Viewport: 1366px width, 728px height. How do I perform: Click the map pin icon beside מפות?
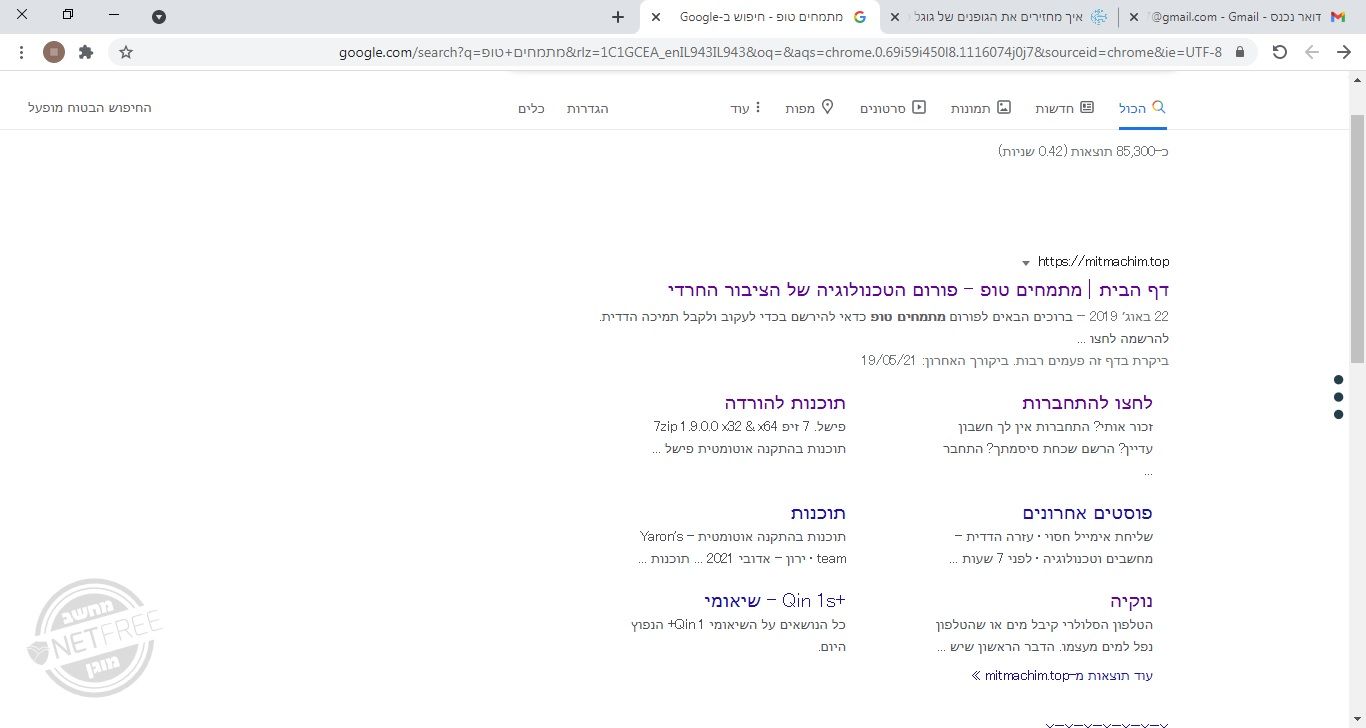pyautogui.click(x=828, y=107)
